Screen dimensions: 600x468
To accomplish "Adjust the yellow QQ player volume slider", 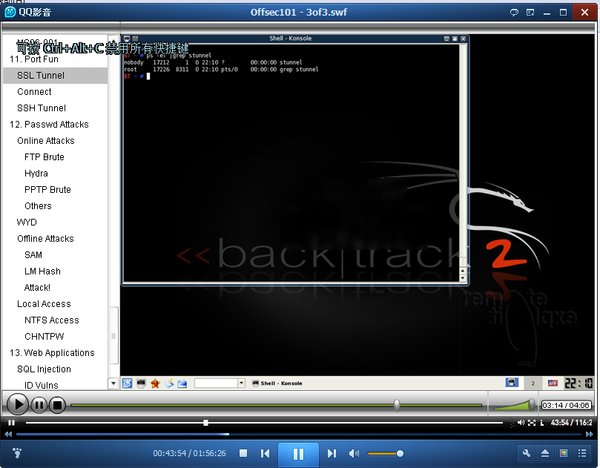I will 385,453.
